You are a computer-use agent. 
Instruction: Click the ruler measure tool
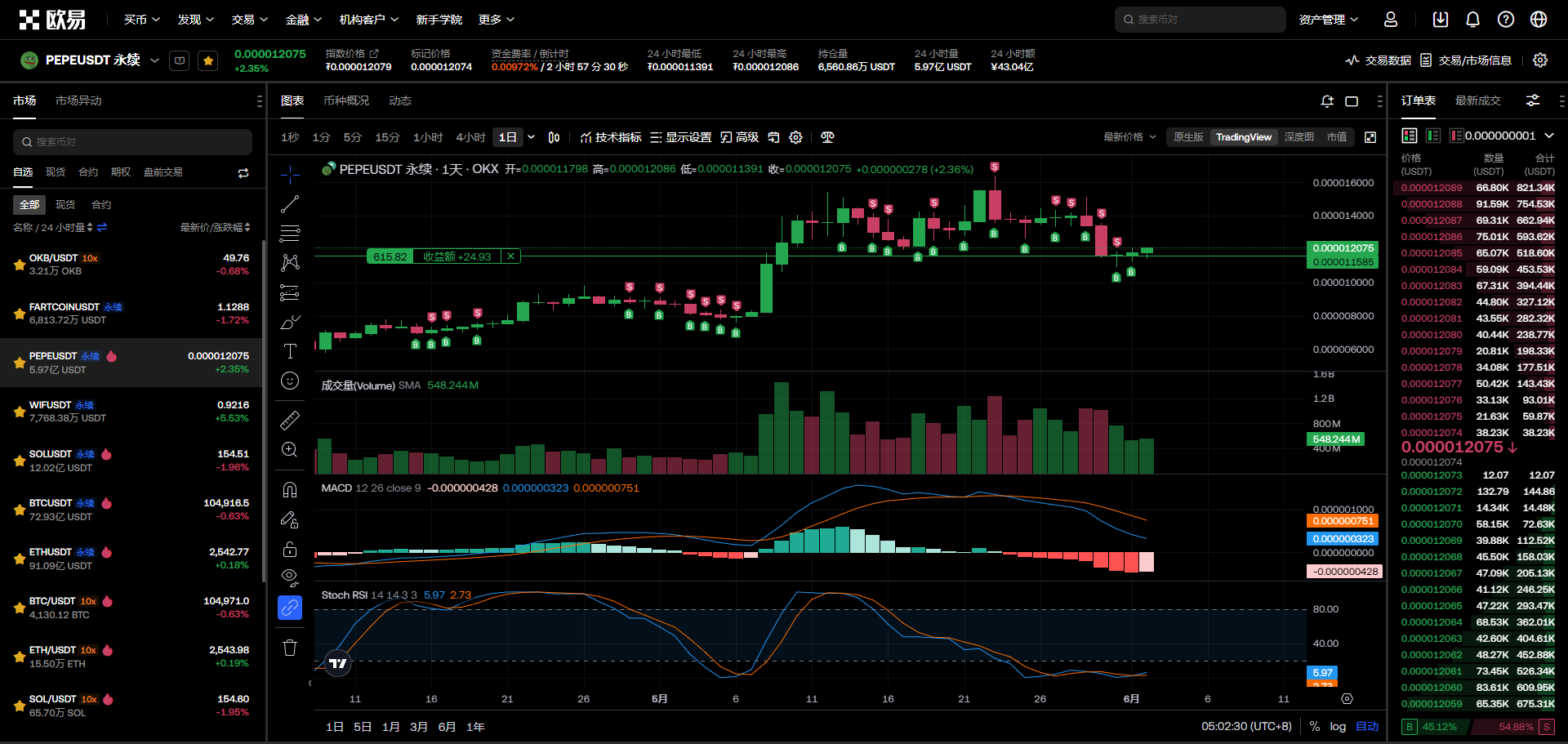click(x=290, y=421)
